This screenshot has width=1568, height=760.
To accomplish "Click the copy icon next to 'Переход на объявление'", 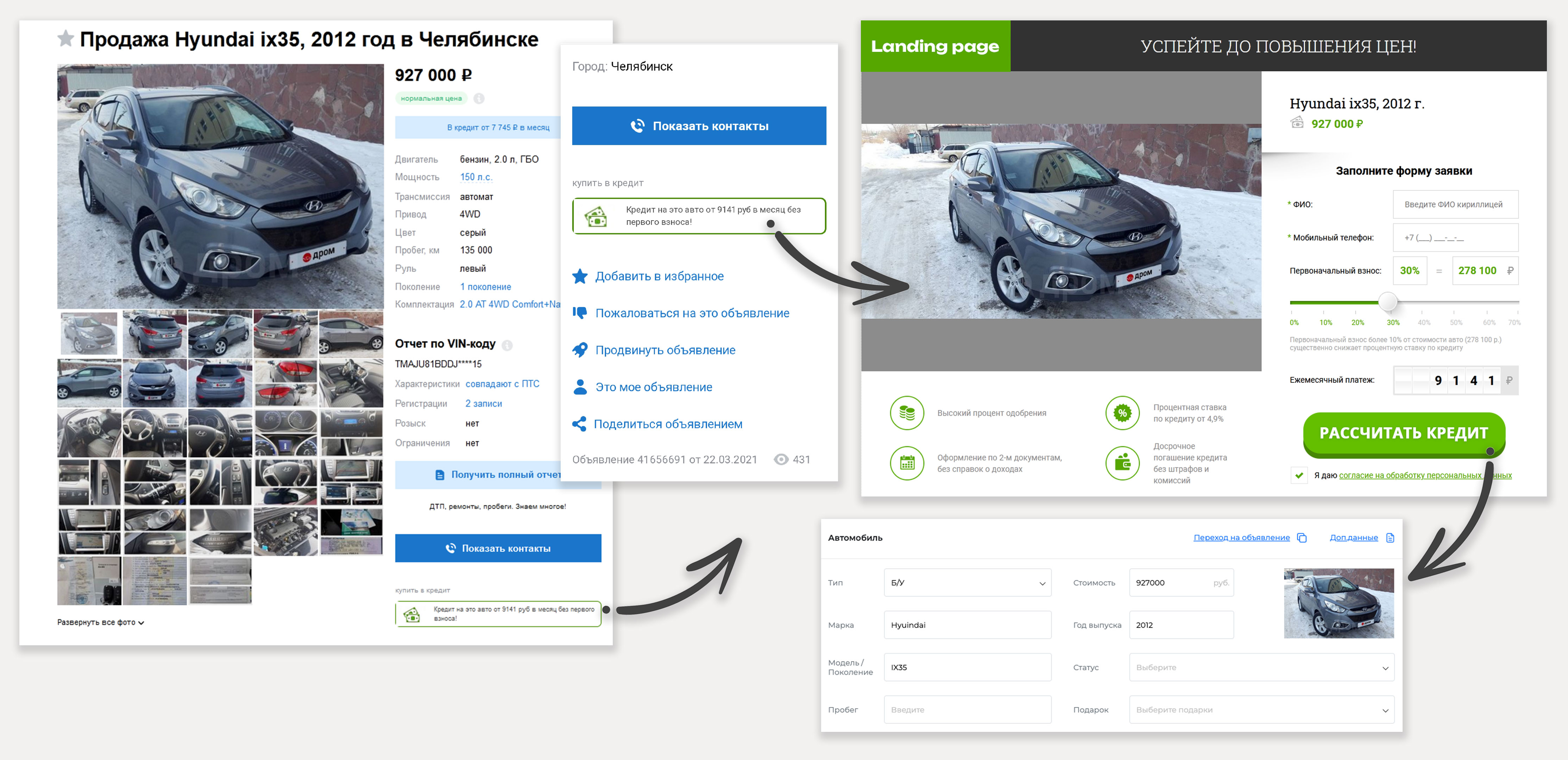I will pos(1302,538).
